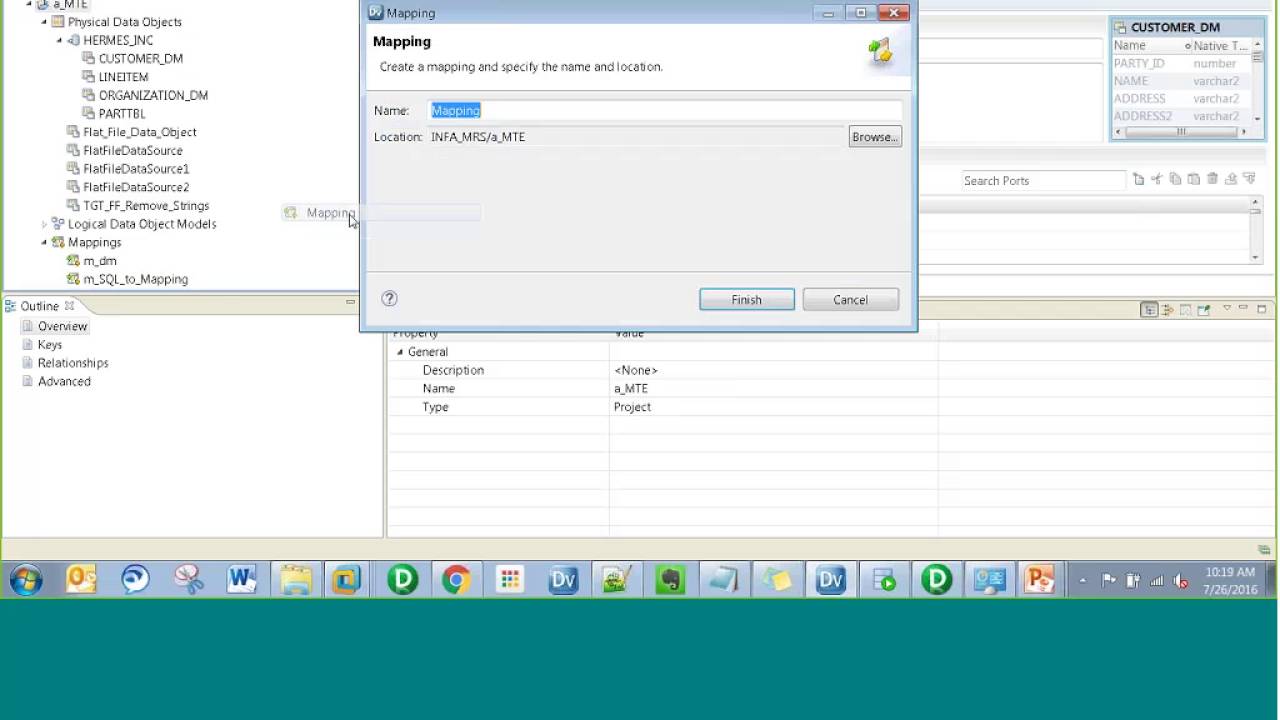1280x720 pixels.
Task: Select CUSTOMER_DM in the object tree
Action: coord(140,59)
